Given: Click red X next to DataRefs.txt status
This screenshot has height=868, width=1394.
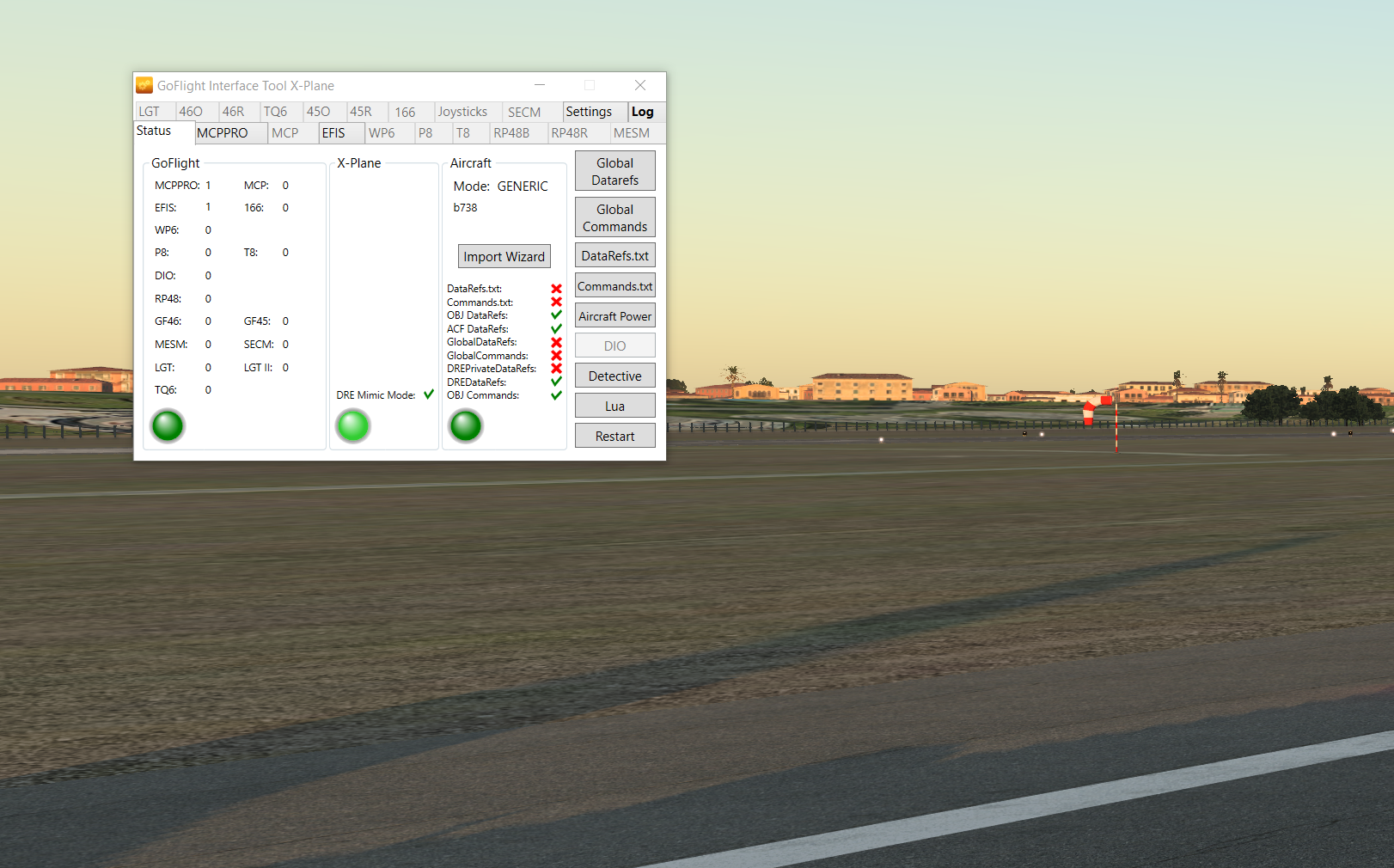Looking at the screenshot, I should [x=556, y=289].
